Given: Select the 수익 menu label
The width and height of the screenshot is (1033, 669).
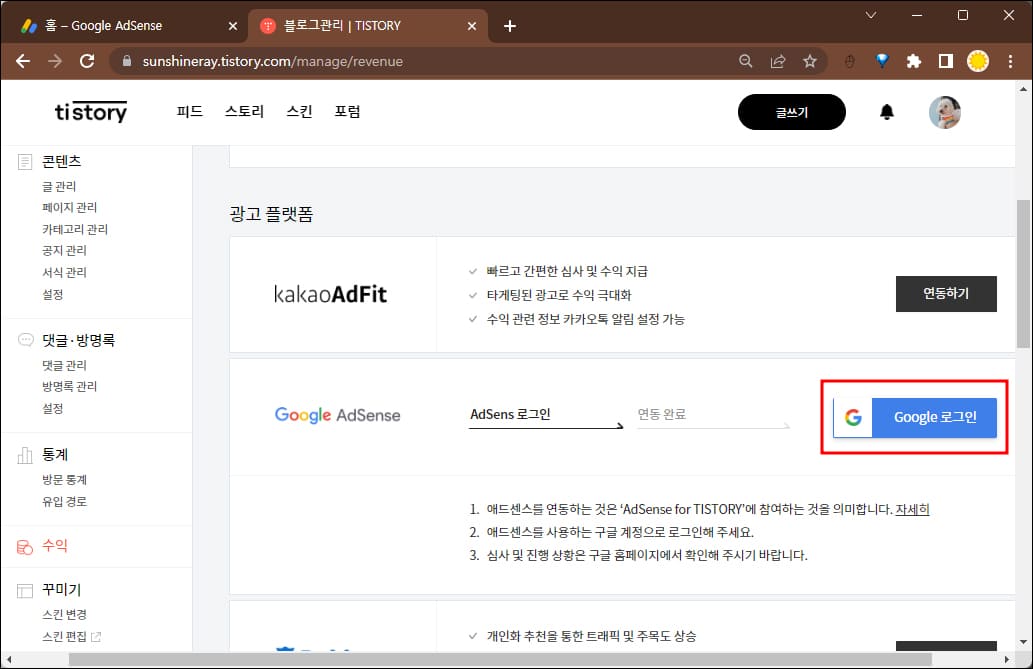Looking at the screenshot, I should click(x=55, y=546).
